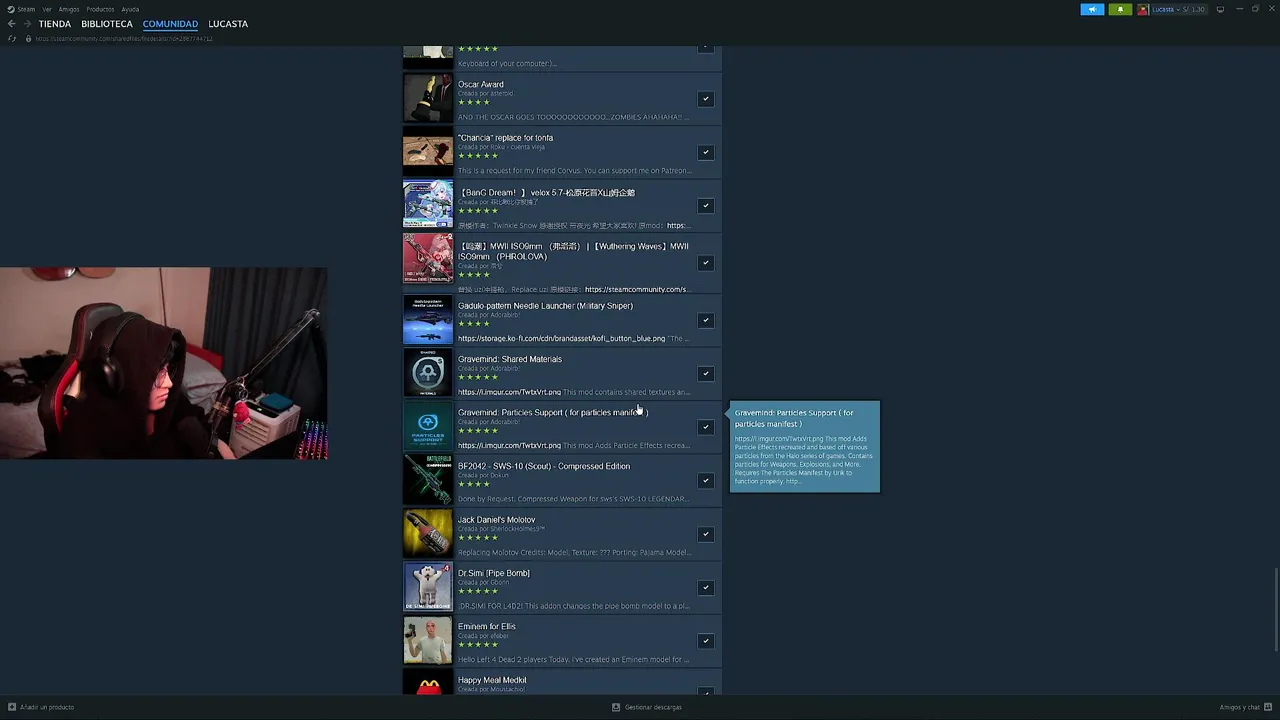
Task: Reload the page with the refresh icon
Action: pyautogui.click(x=12, y=38)
